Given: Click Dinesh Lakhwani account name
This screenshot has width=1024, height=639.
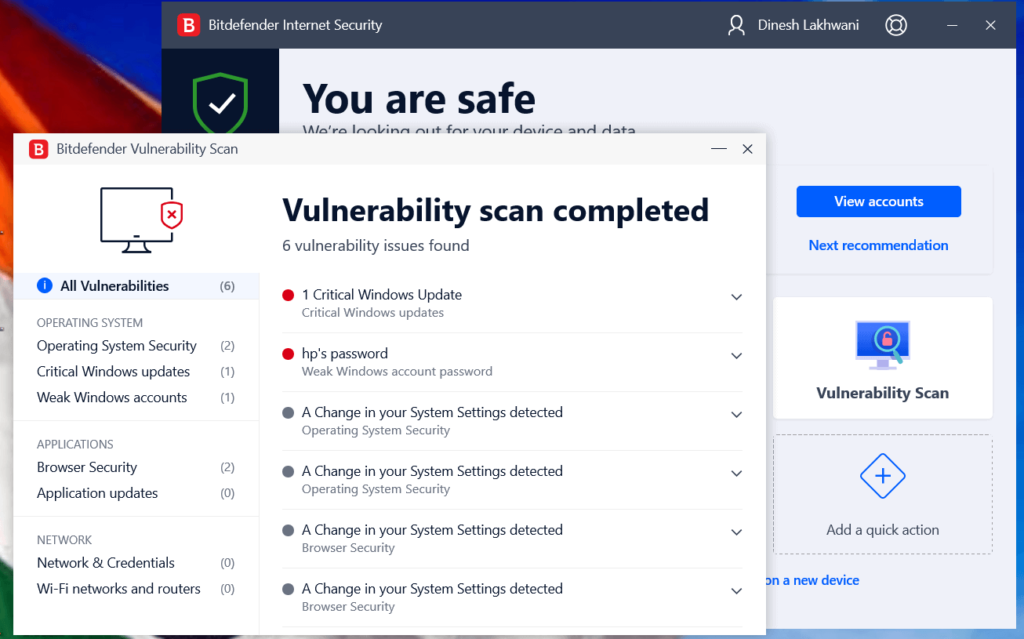Looking at the screenshot, I should (808, 25).
